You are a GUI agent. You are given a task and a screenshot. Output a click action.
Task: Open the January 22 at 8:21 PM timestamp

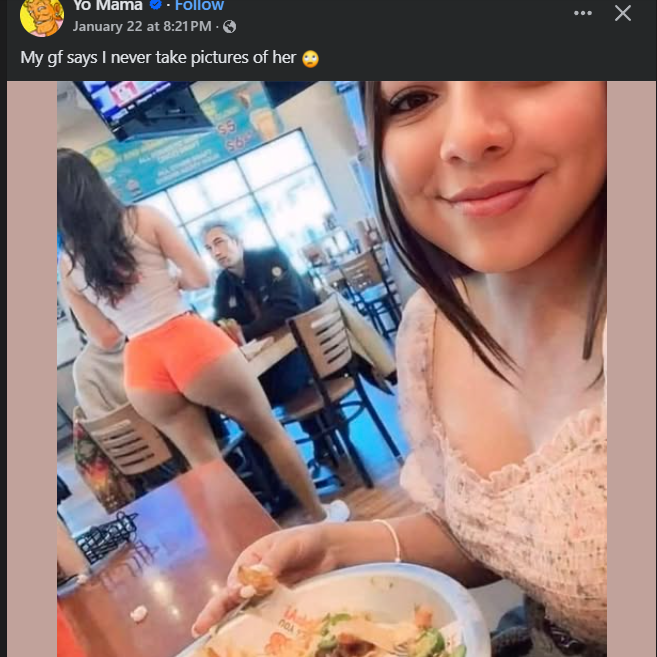(x=142, y=26)
